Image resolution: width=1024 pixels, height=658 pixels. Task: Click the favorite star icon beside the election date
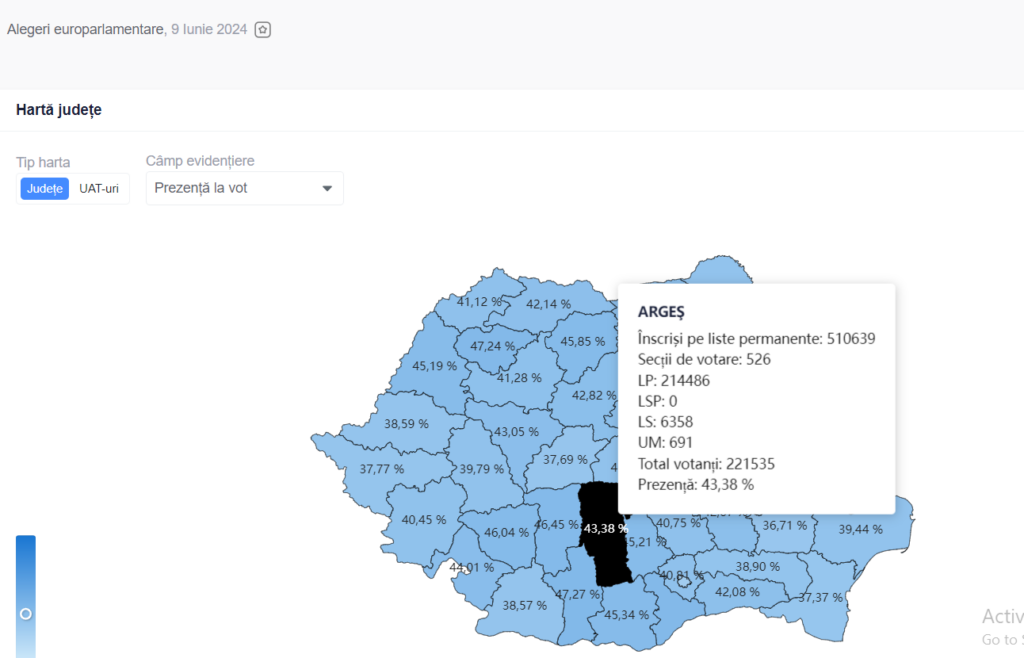pos(262,30)
